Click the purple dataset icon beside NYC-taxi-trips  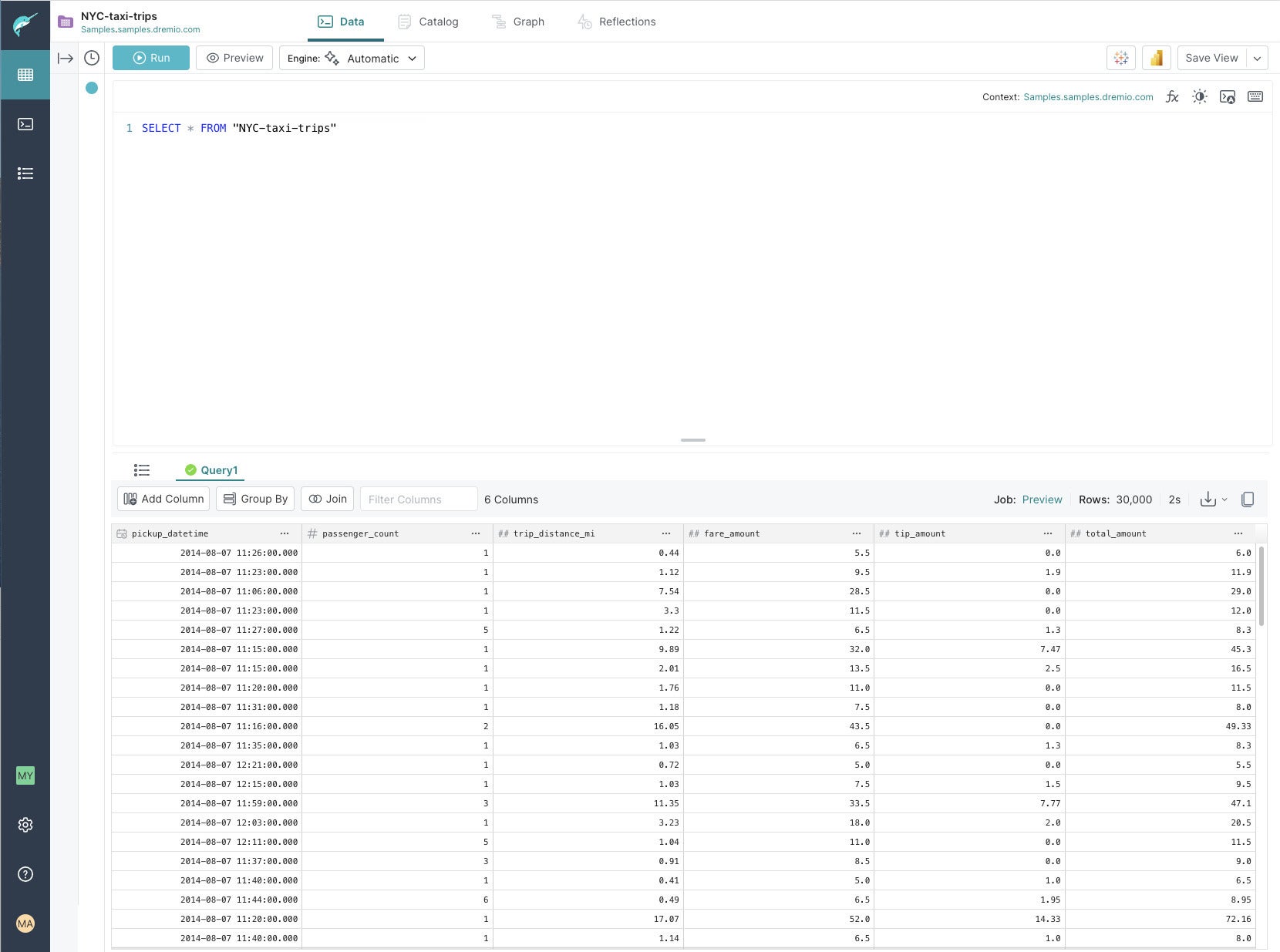[66, 22]
